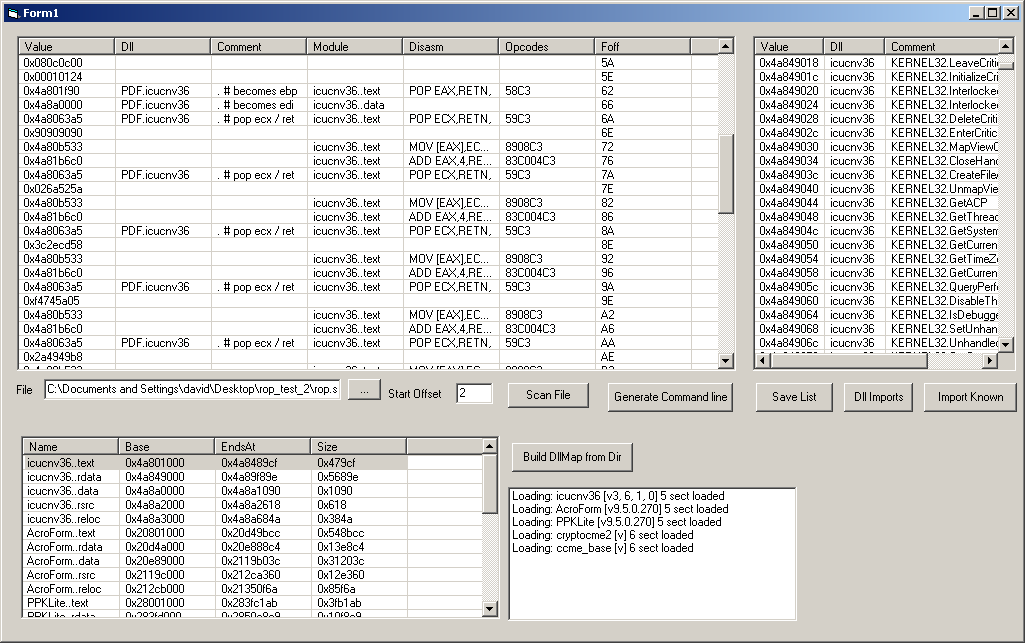Select AcroForm..data module row

click(252, 561)
